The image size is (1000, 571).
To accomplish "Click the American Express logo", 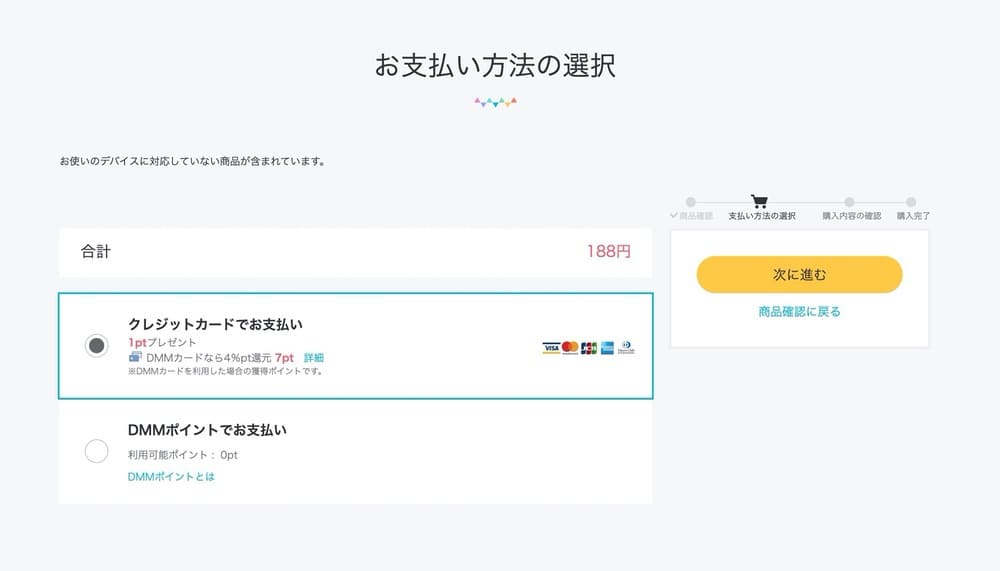I will (x=607, y=348).
